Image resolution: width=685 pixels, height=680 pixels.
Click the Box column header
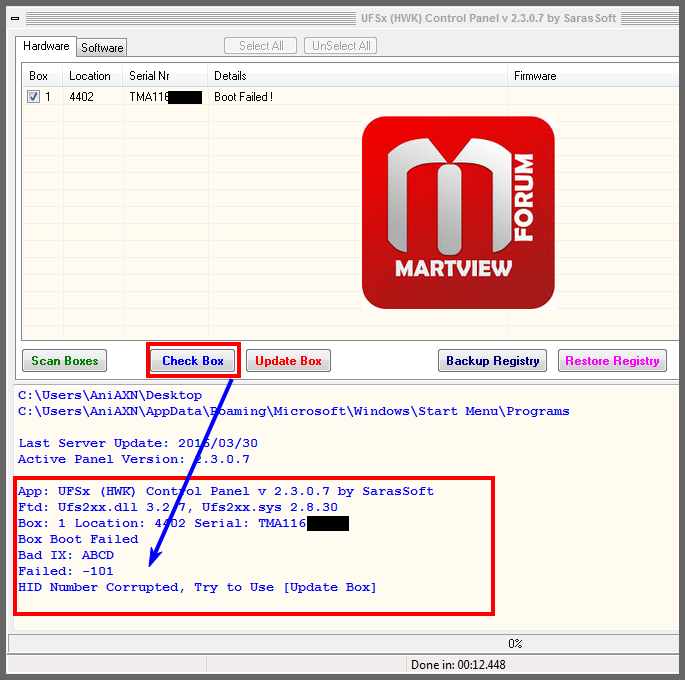(42, 76)
